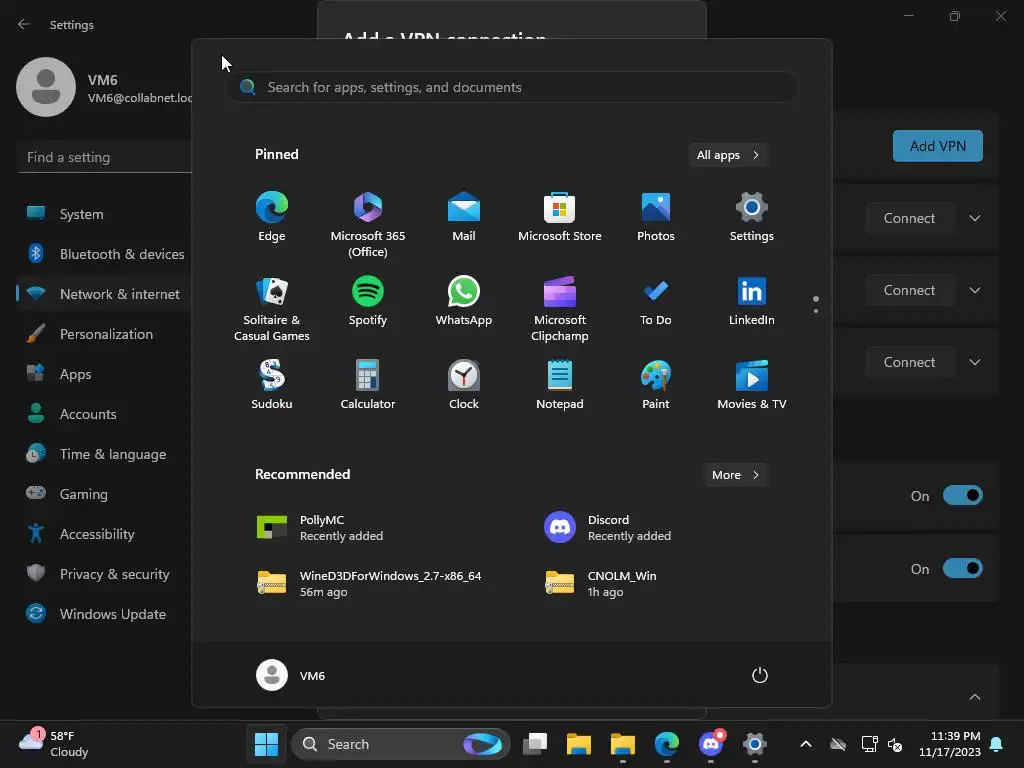This screenshot has width=1024, height=768.
Task: Expand the first VPN connection chevron
Action: click(975, 218)
